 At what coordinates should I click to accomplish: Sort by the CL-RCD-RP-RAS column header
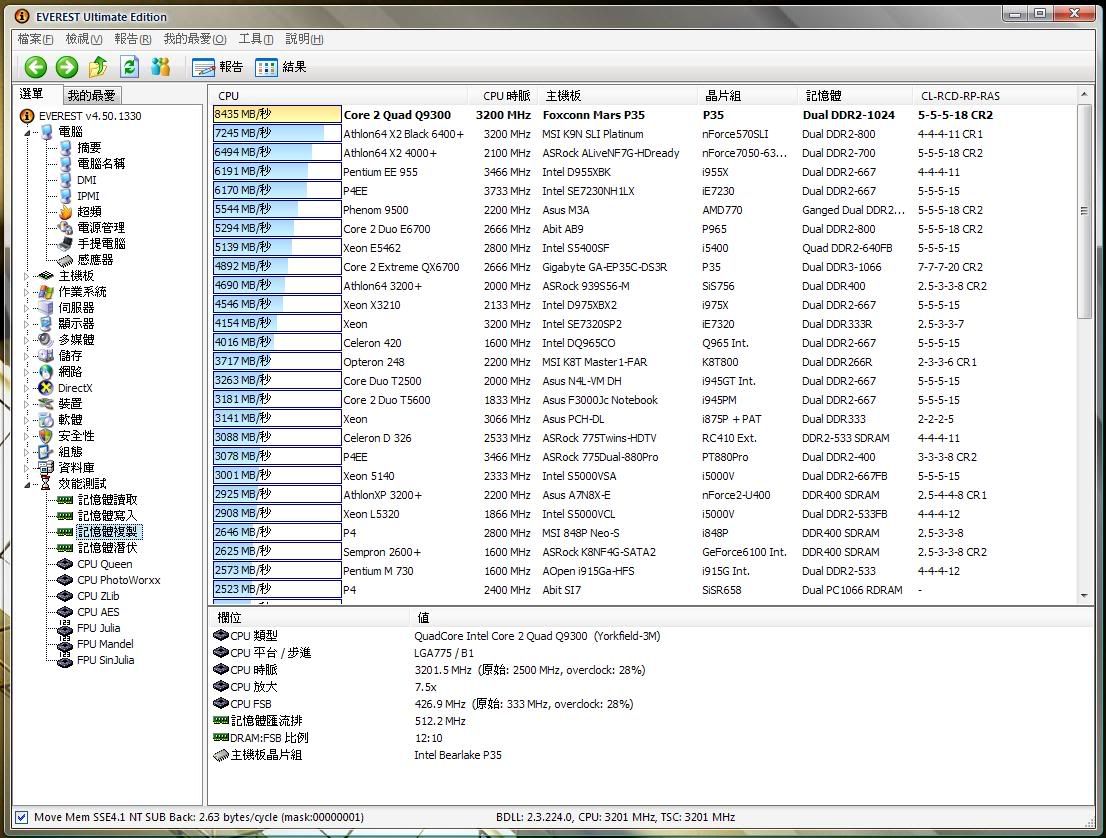[994, 96]
